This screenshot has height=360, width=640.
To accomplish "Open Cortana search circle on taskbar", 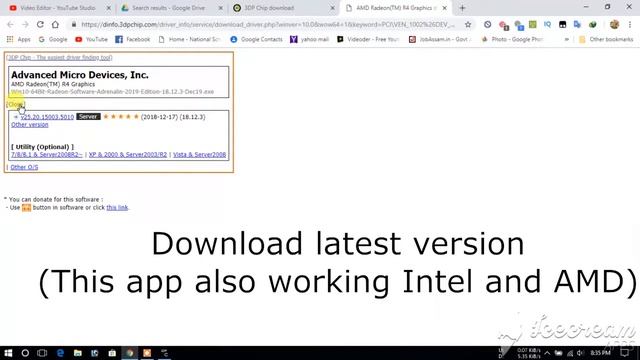I will 25,353.
